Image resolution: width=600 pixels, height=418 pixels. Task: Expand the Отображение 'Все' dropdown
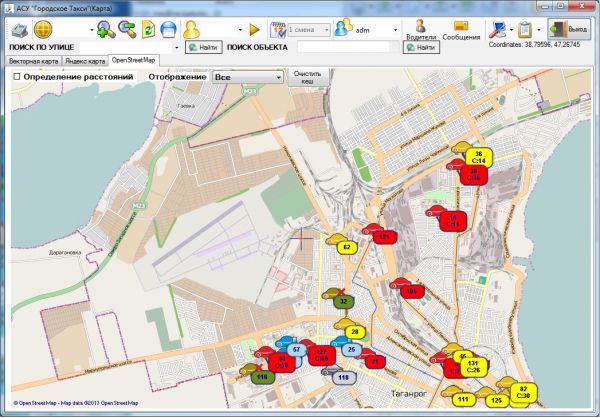click(x=247, y=77)
